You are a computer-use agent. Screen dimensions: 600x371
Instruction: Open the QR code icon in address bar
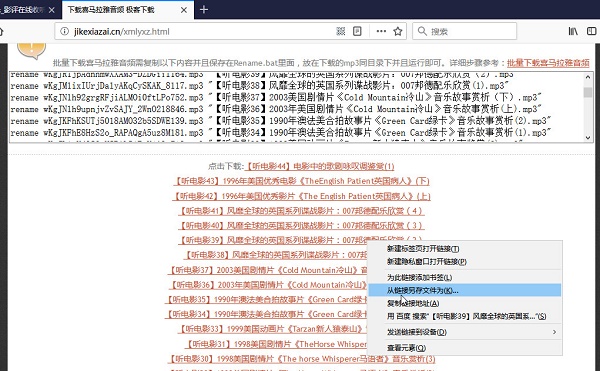[340, 31]
